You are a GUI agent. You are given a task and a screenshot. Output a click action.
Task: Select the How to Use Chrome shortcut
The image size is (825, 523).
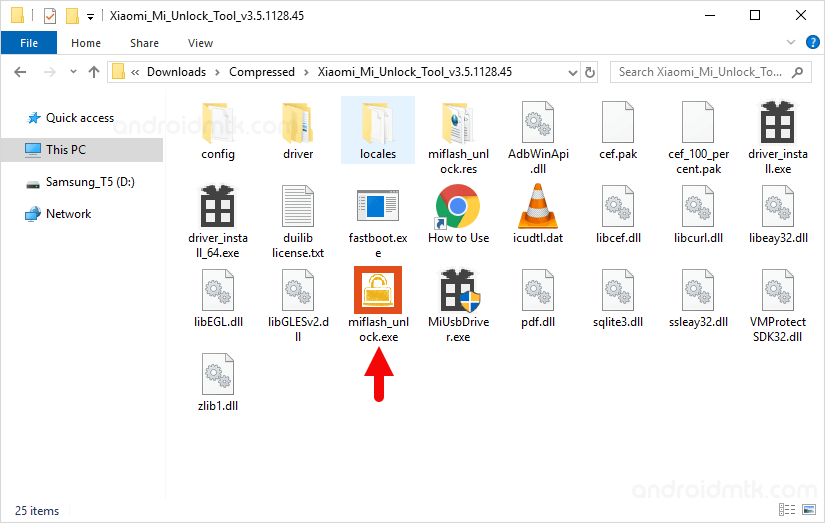pos(458,206)
